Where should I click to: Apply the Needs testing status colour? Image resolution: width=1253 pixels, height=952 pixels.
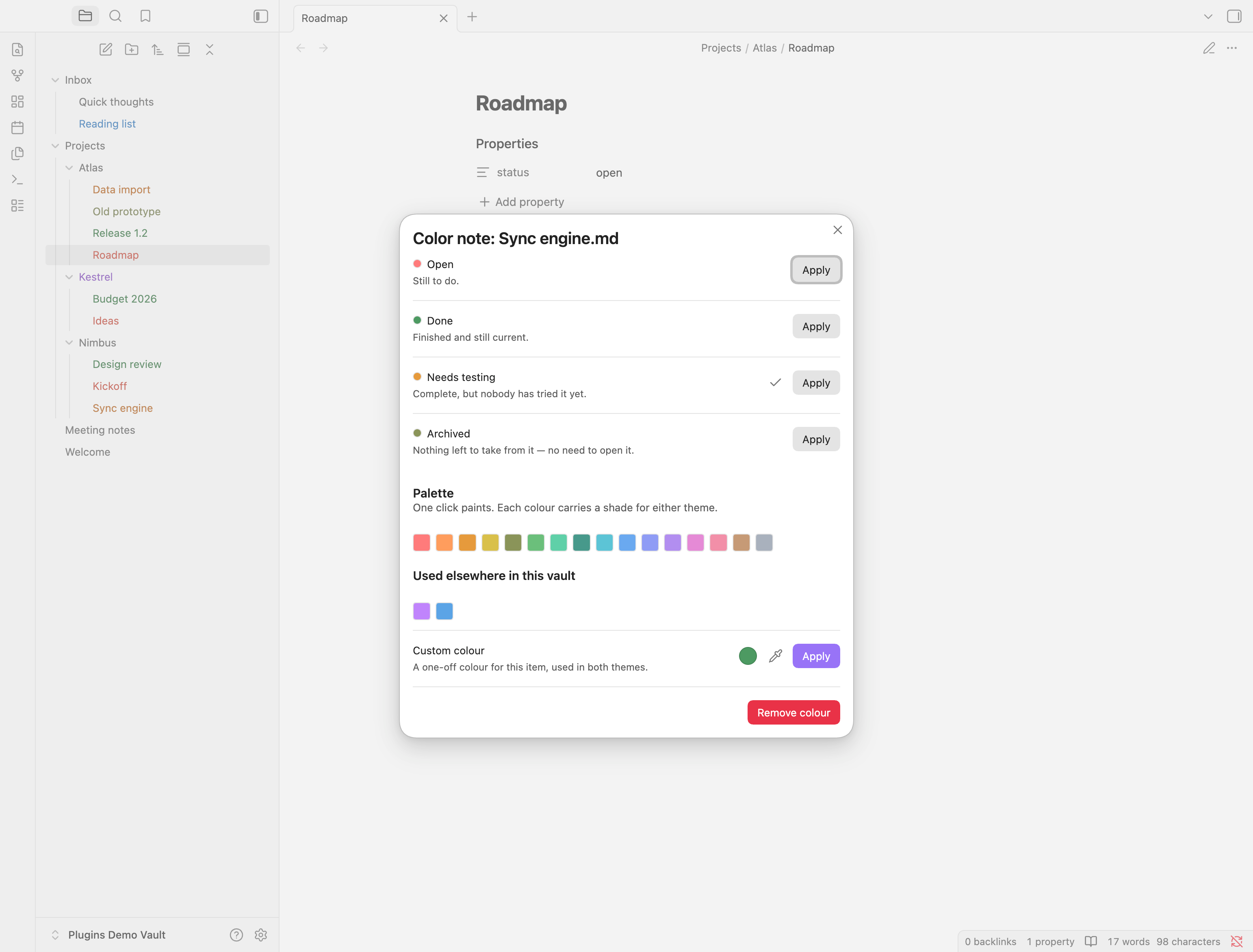(816, 383)
